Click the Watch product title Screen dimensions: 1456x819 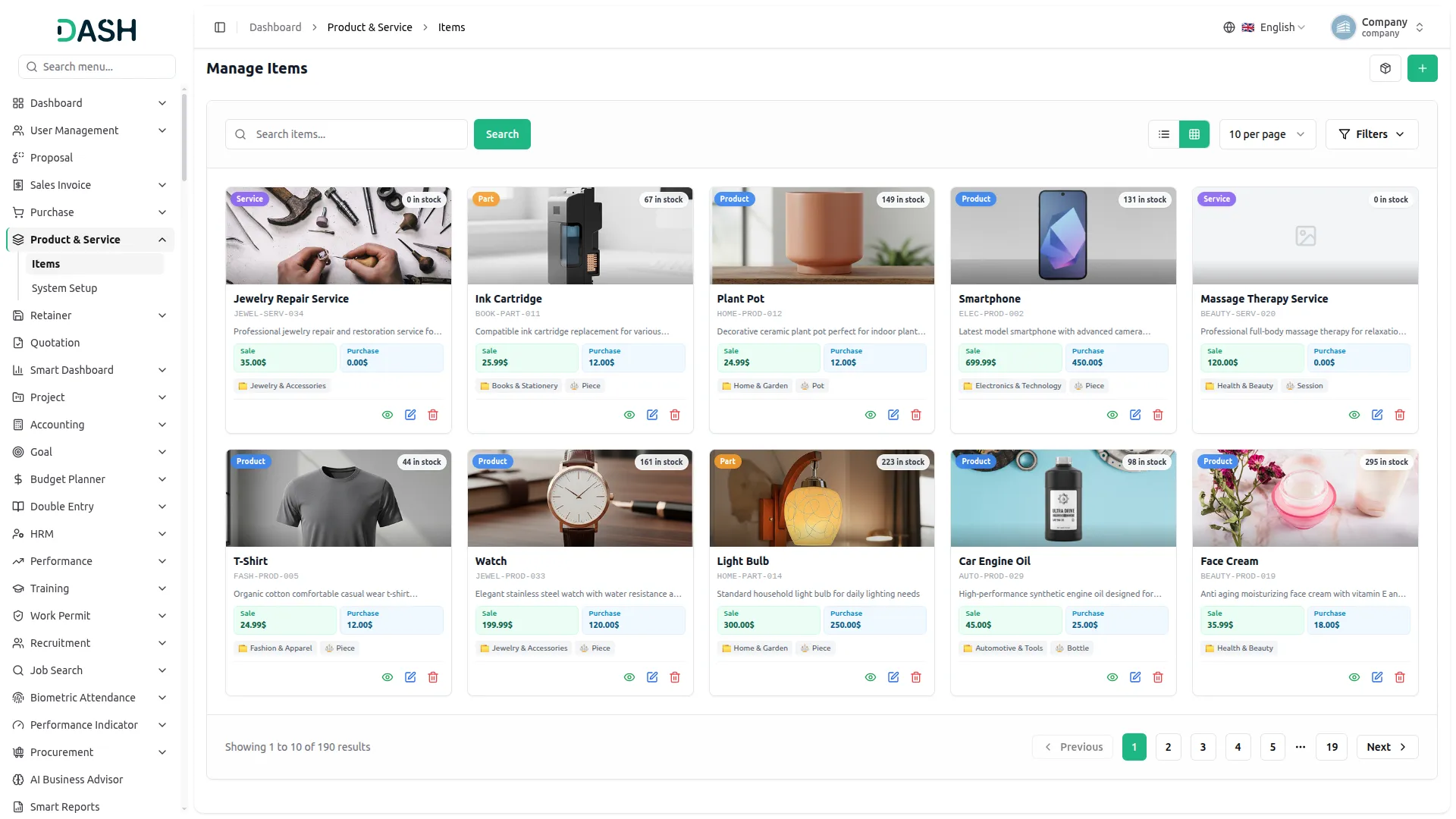(x=491, y=561)
